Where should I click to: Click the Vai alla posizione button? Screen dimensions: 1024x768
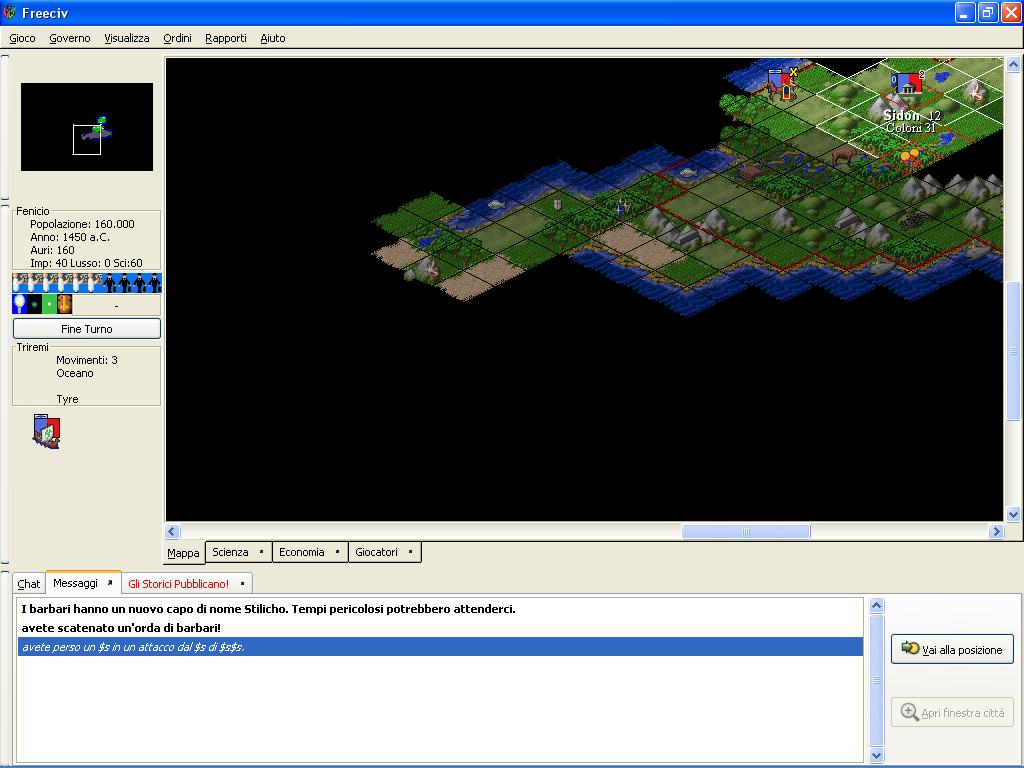click(952, 649)
